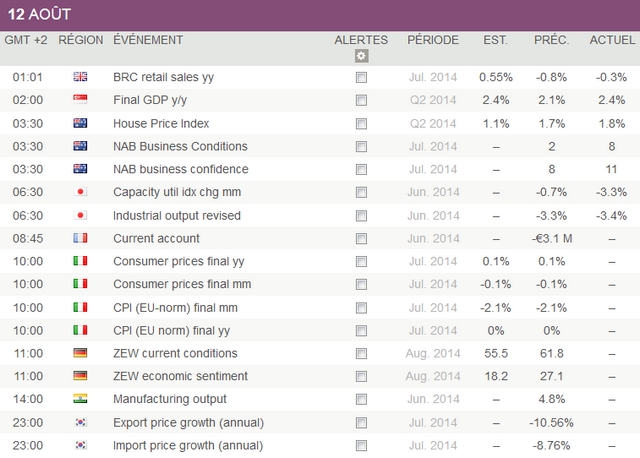640x458 pixels.
Task: Check the alert box for Import price growth
Action: [x=361, y=445]
